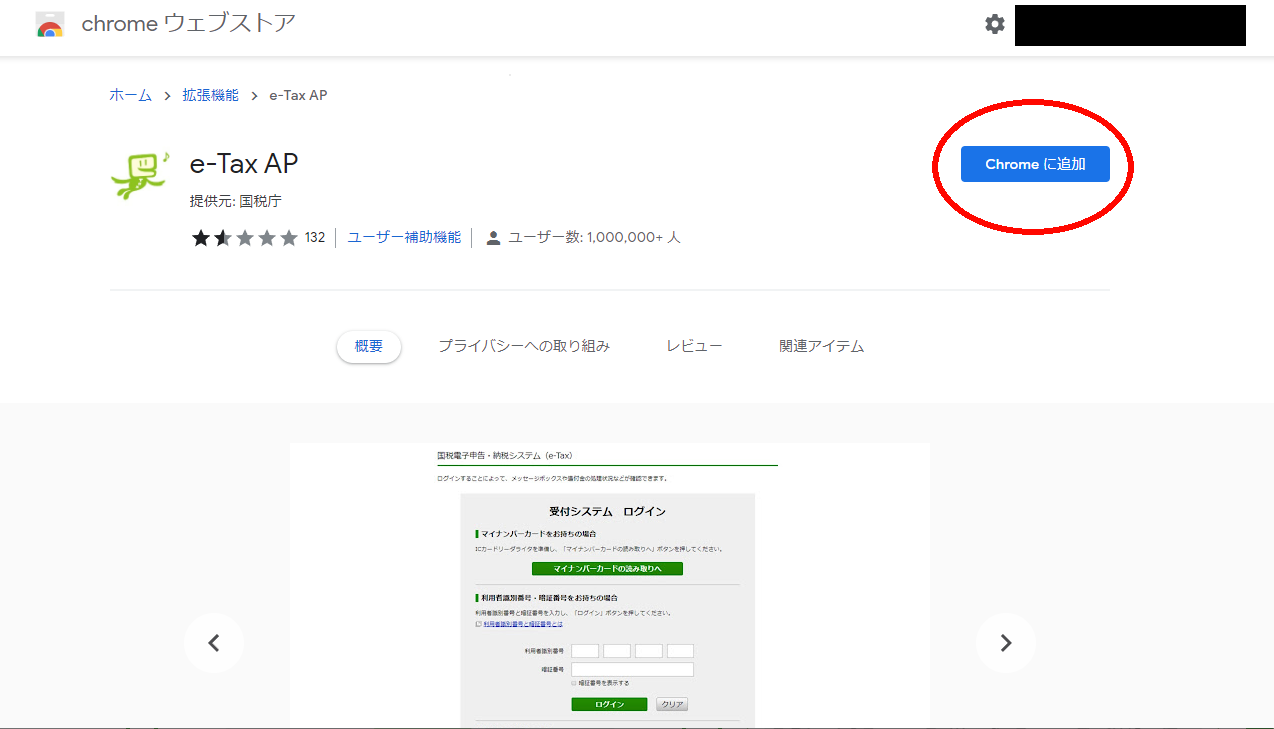Open the 拡張機能 breadcrumb link

click(210, 95)
